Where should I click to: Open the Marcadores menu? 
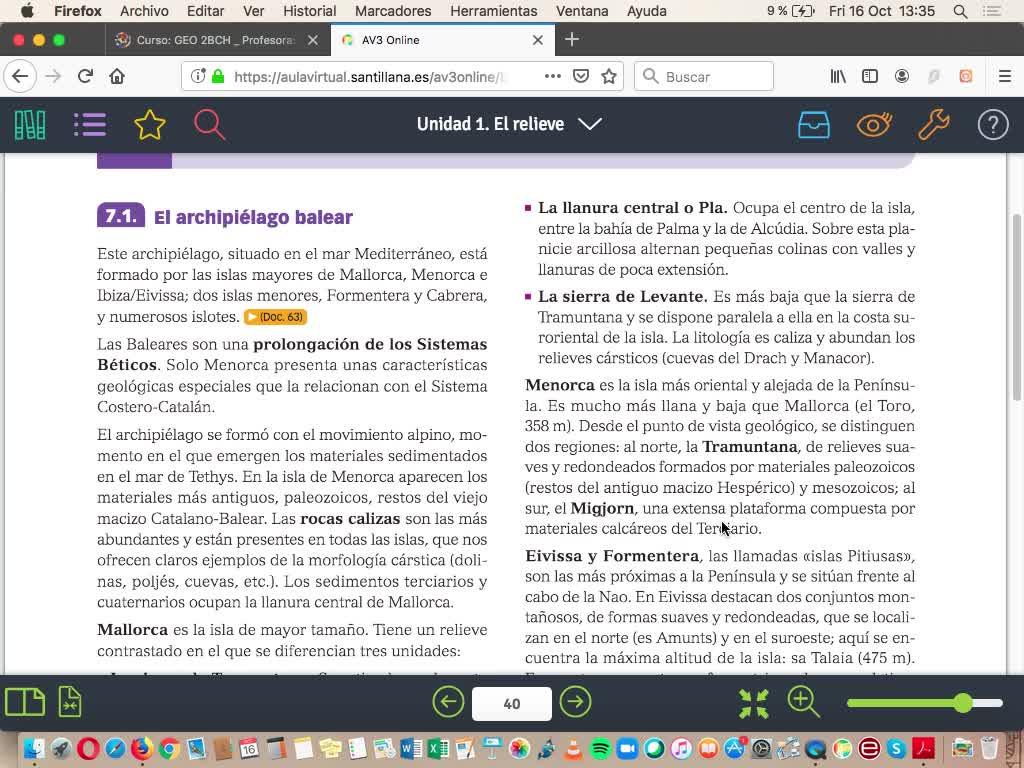(393, 11)
